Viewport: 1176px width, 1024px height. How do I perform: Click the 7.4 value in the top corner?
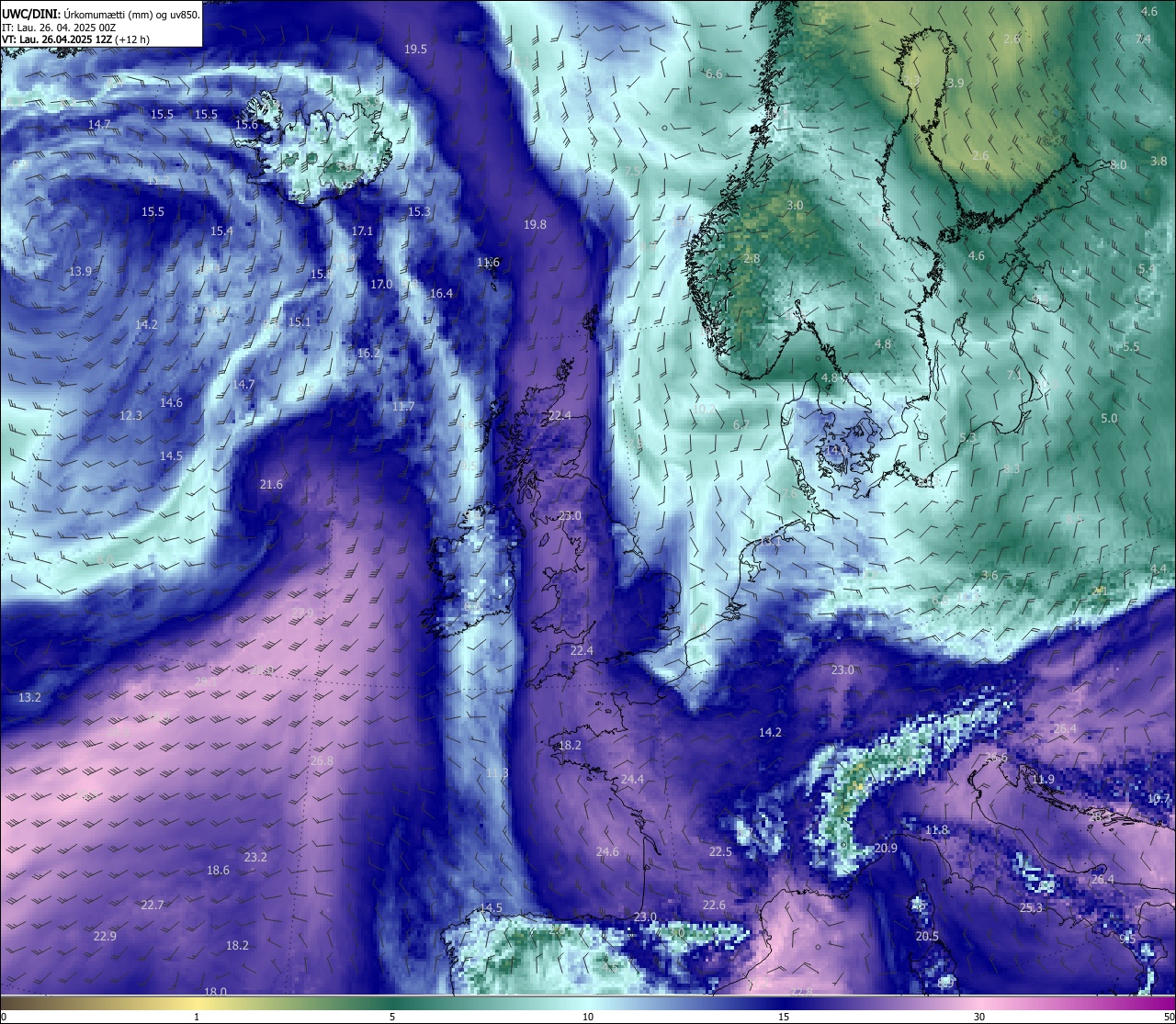pos(1143,39)
